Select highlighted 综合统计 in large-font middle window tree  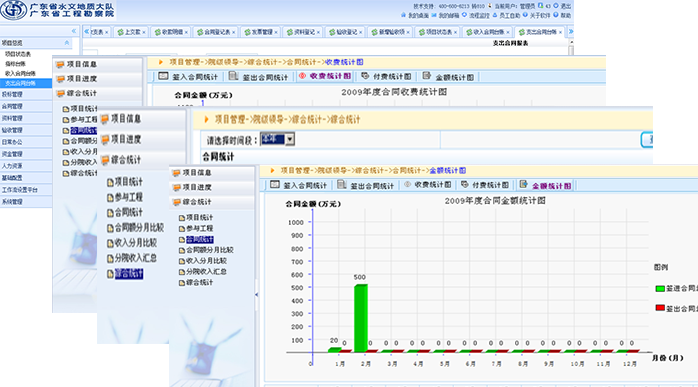coord(129,273)
